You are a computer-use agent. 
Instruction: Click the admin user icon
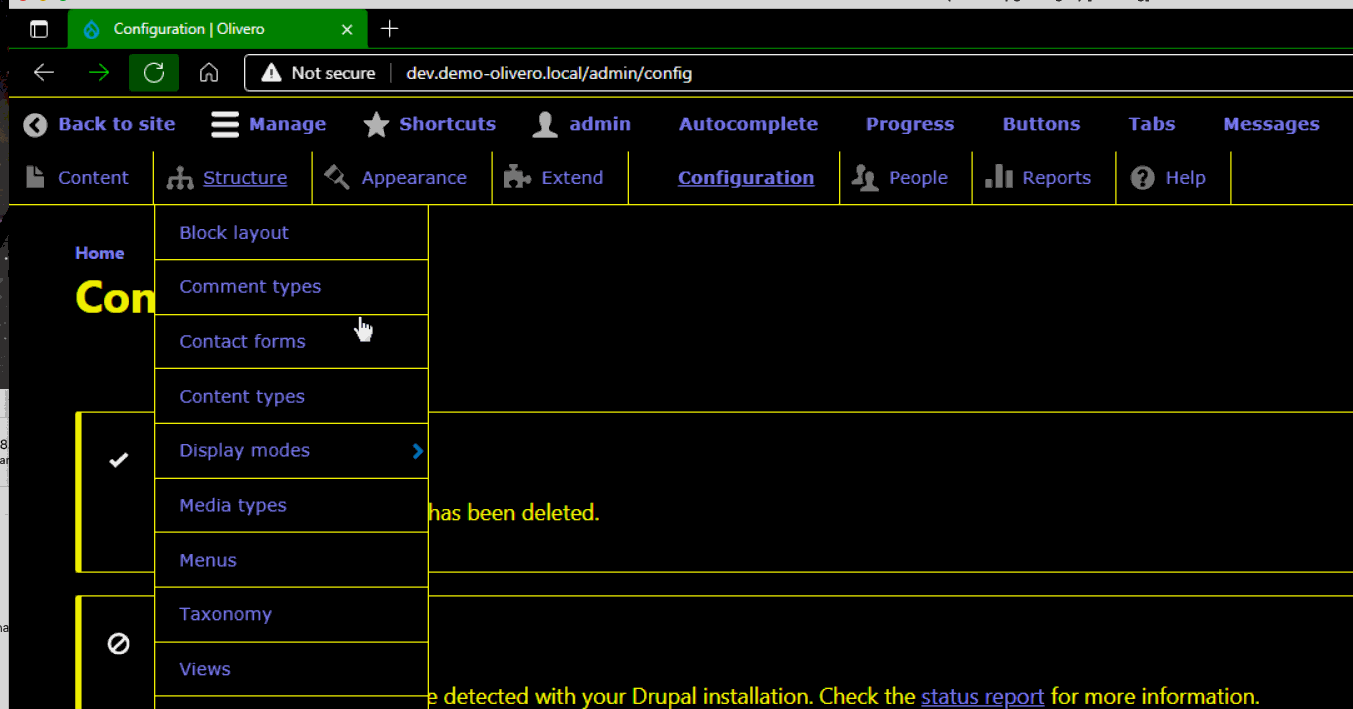click(545, 125)
